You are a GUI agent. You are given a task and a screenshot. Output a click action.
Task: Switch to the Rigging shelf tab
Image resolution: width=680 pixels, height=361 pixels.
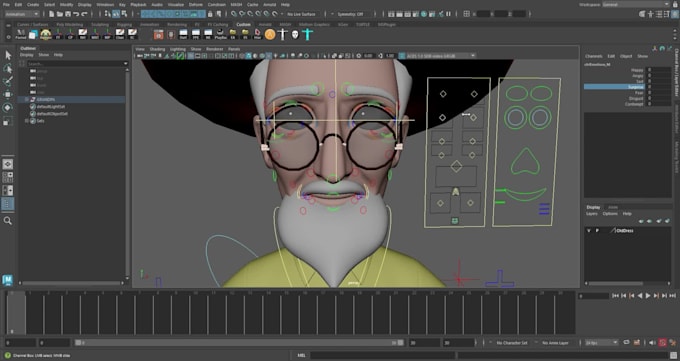tap(124, 25)
